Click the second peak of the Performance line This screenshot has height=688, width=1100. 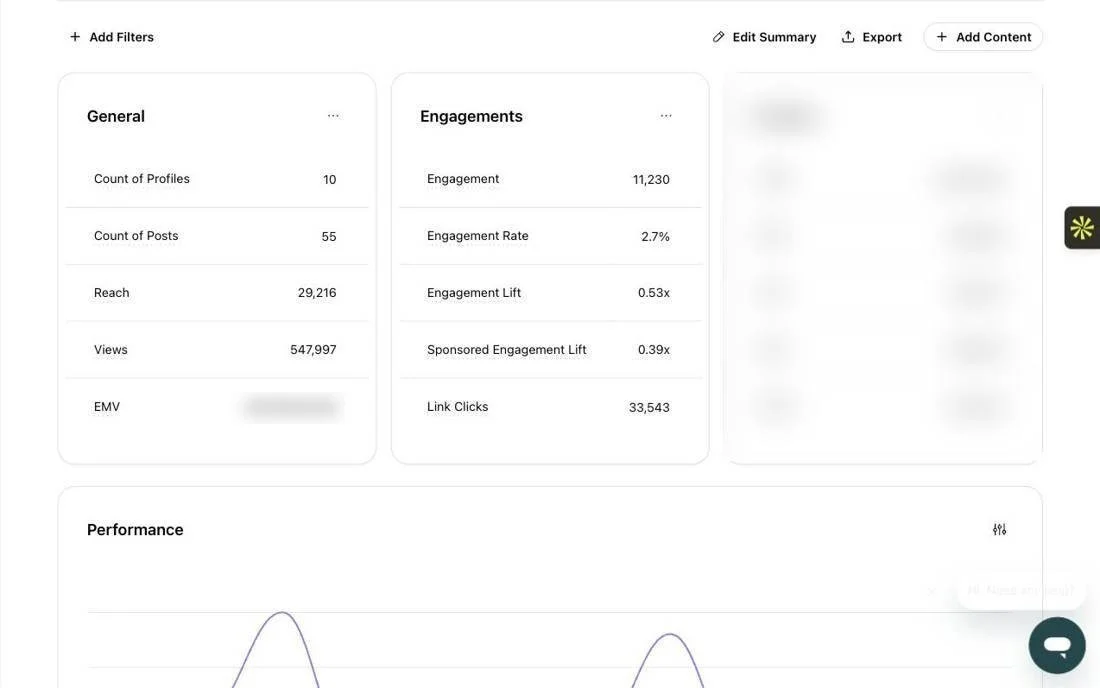tap(670, 635)
